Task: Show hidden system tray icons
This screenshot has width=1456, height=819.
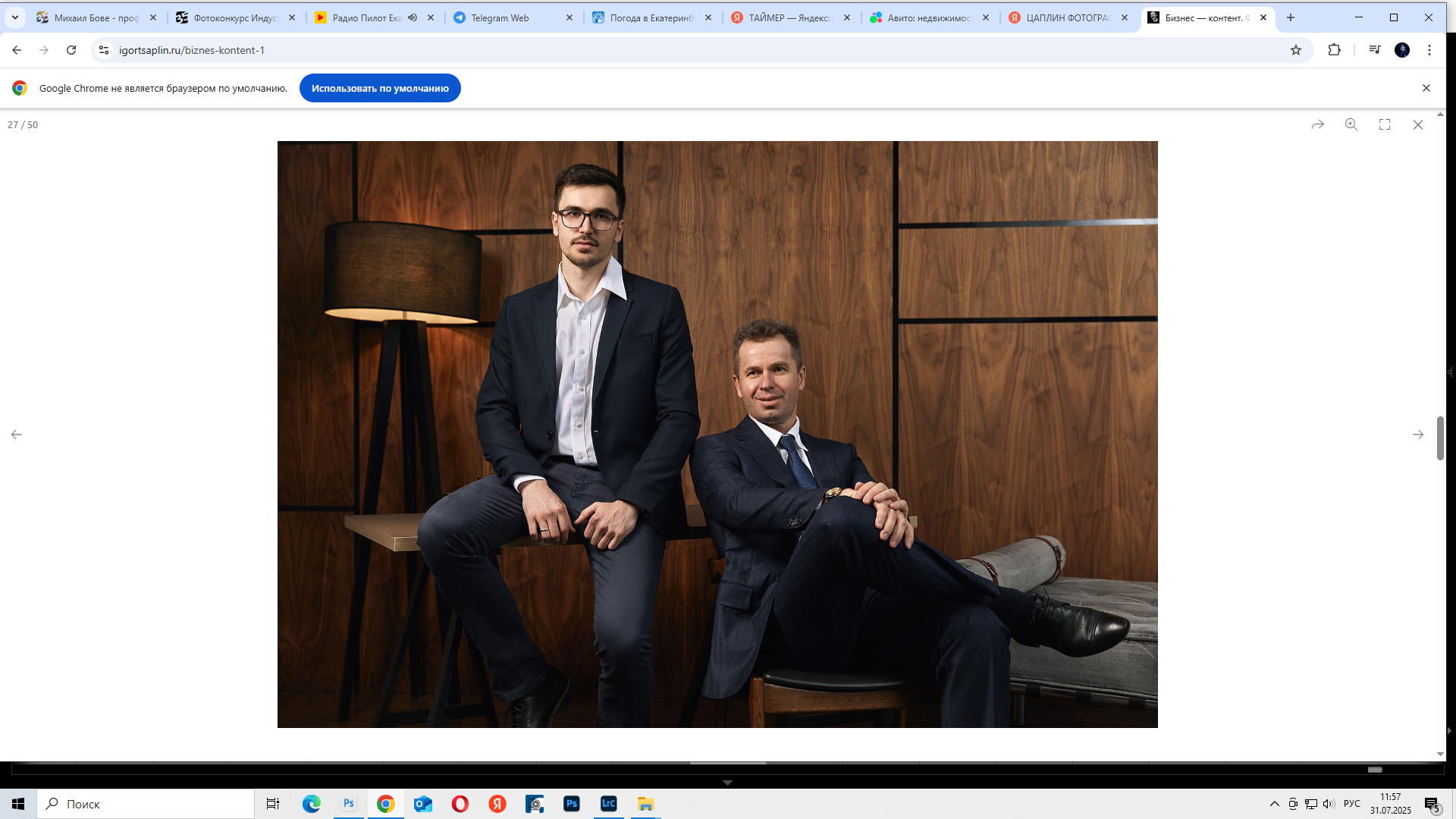Action: (x=1275, y=804)
